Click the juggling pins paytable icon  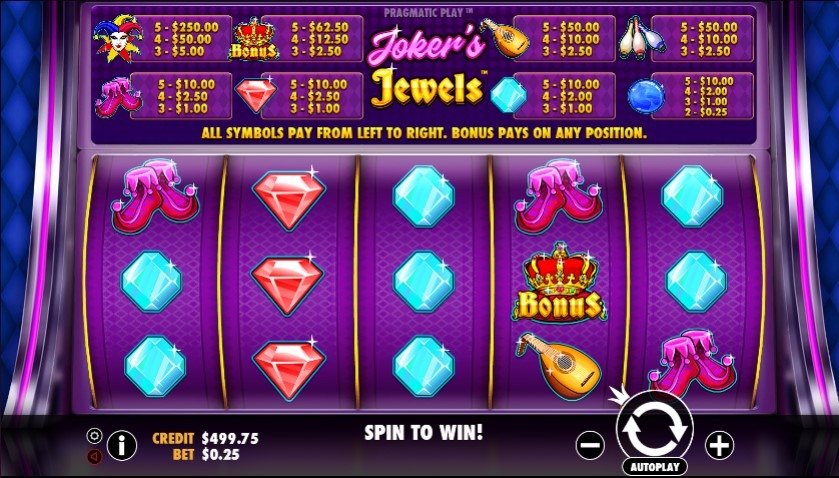point(642,36)
